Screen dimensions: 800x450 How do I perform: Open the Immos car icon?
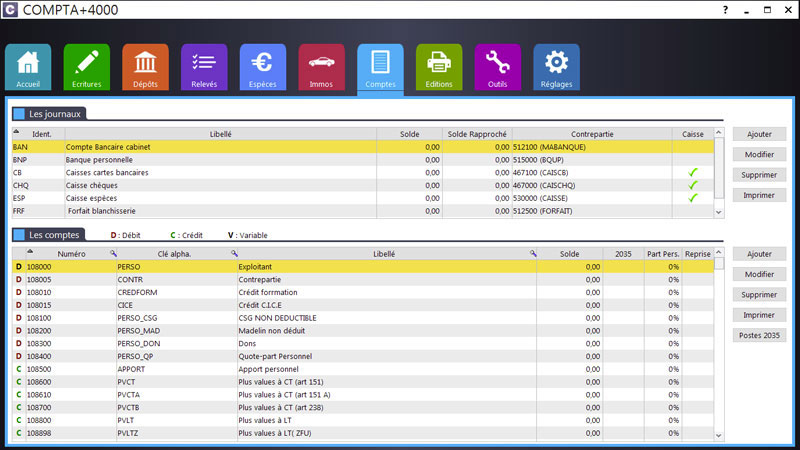(321, 67)
